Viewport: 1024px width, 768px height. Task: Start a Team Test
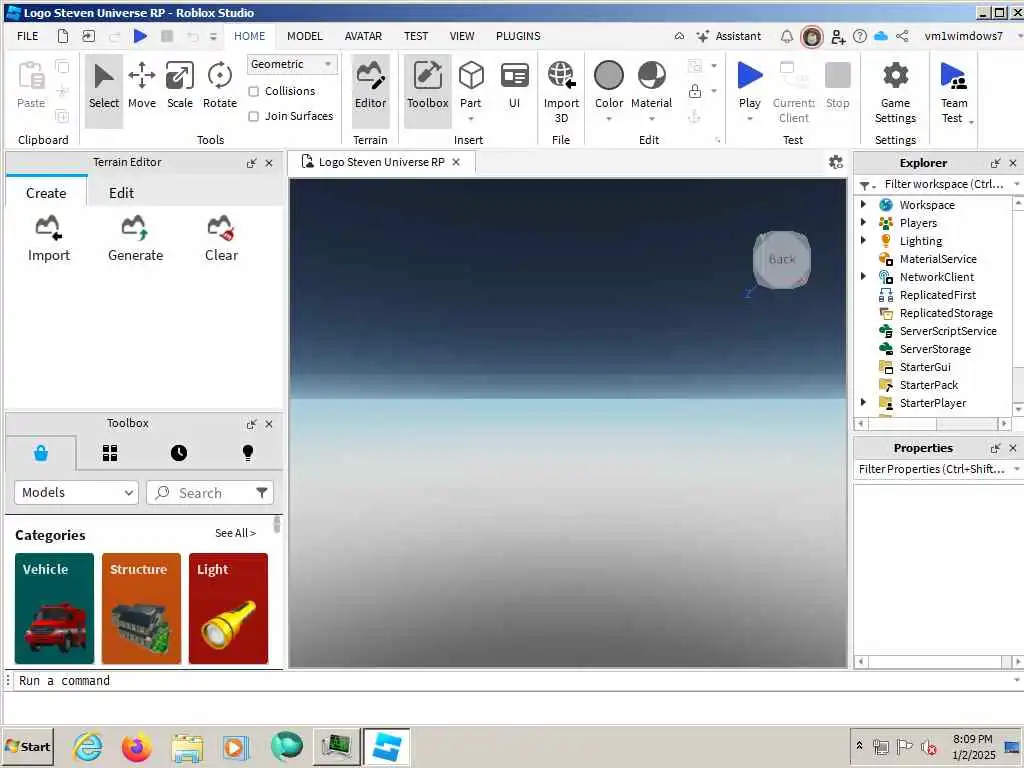pyautogui.click(x=953, y=91)
